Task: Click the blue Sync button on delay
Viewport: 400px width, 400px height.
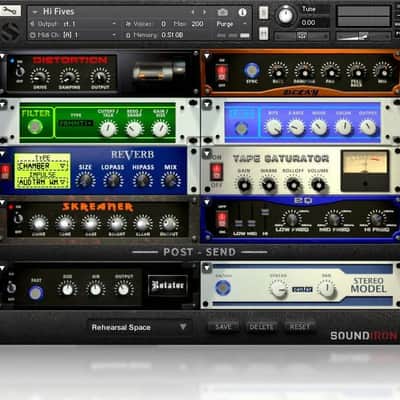Action: tap(252, 70)
